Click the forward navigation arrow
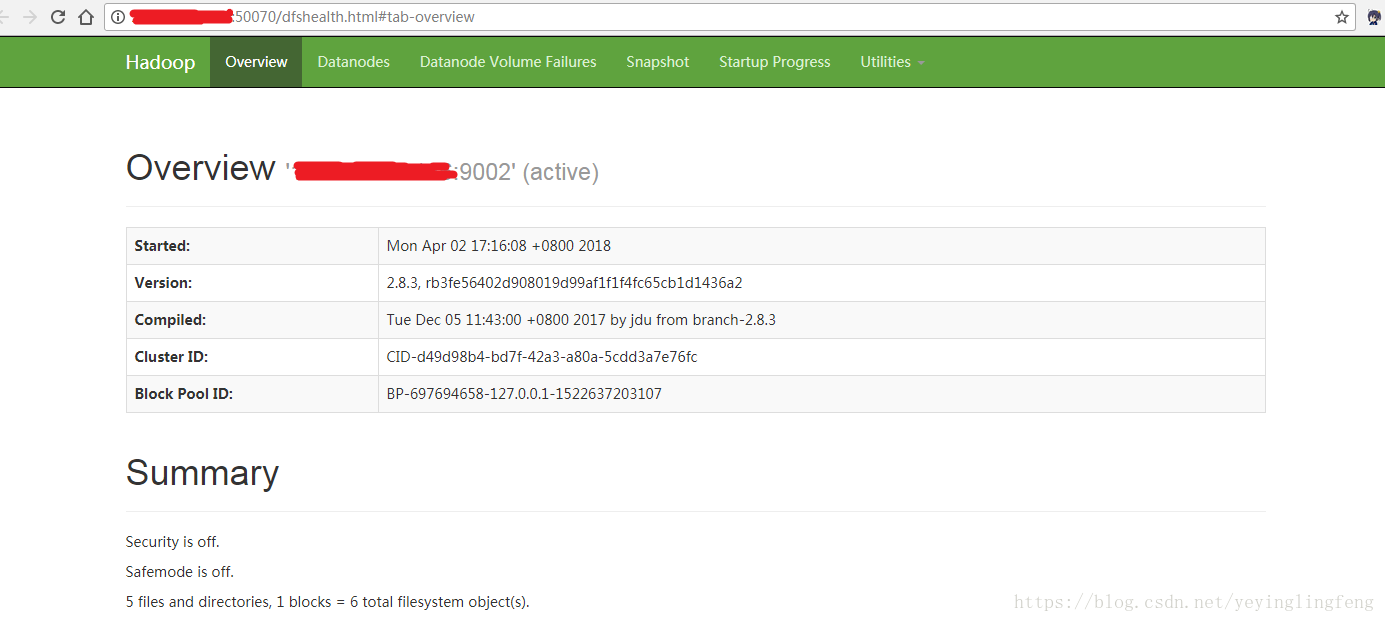 30,17
